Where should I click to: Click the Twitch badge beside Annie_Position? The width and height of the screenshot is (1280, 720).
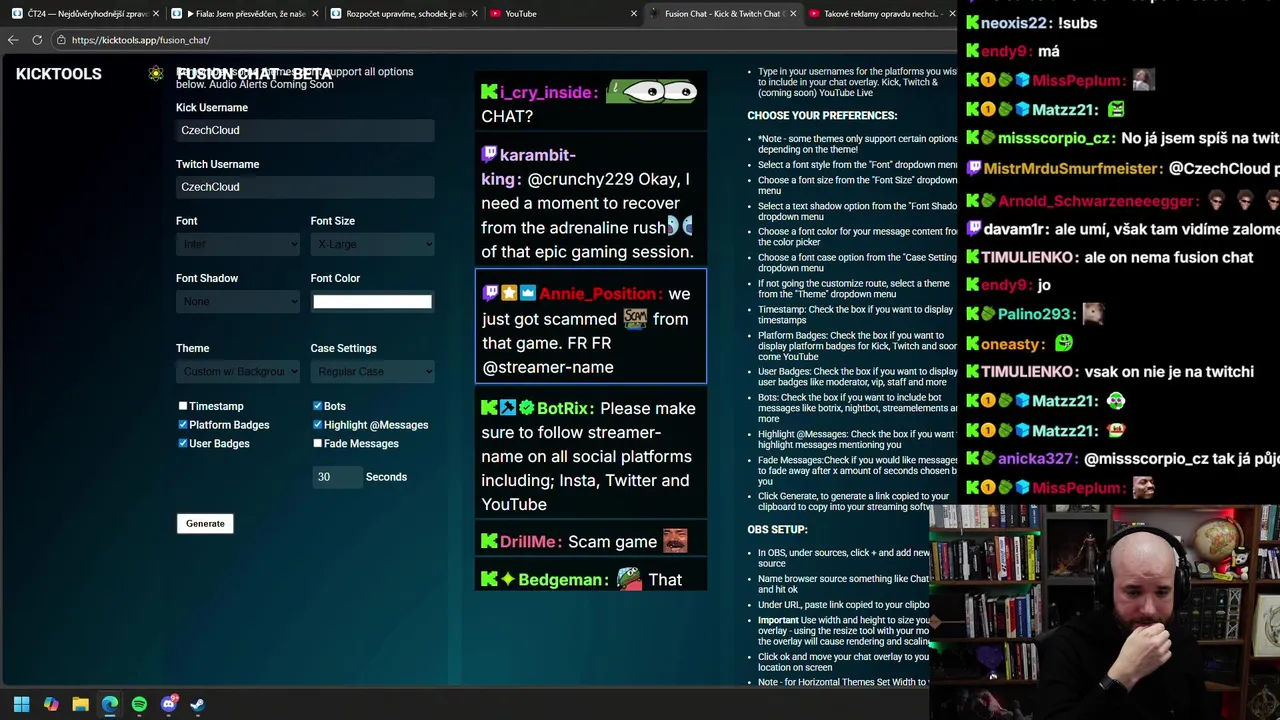pyautogui.click(x=489, y=293)
